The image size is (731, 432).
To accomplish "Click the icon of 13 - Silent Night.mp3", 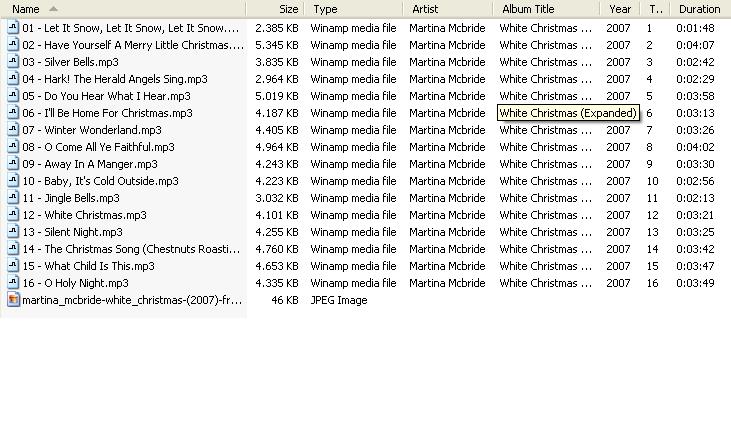I will pyautogui.click(x=14, y=232).
